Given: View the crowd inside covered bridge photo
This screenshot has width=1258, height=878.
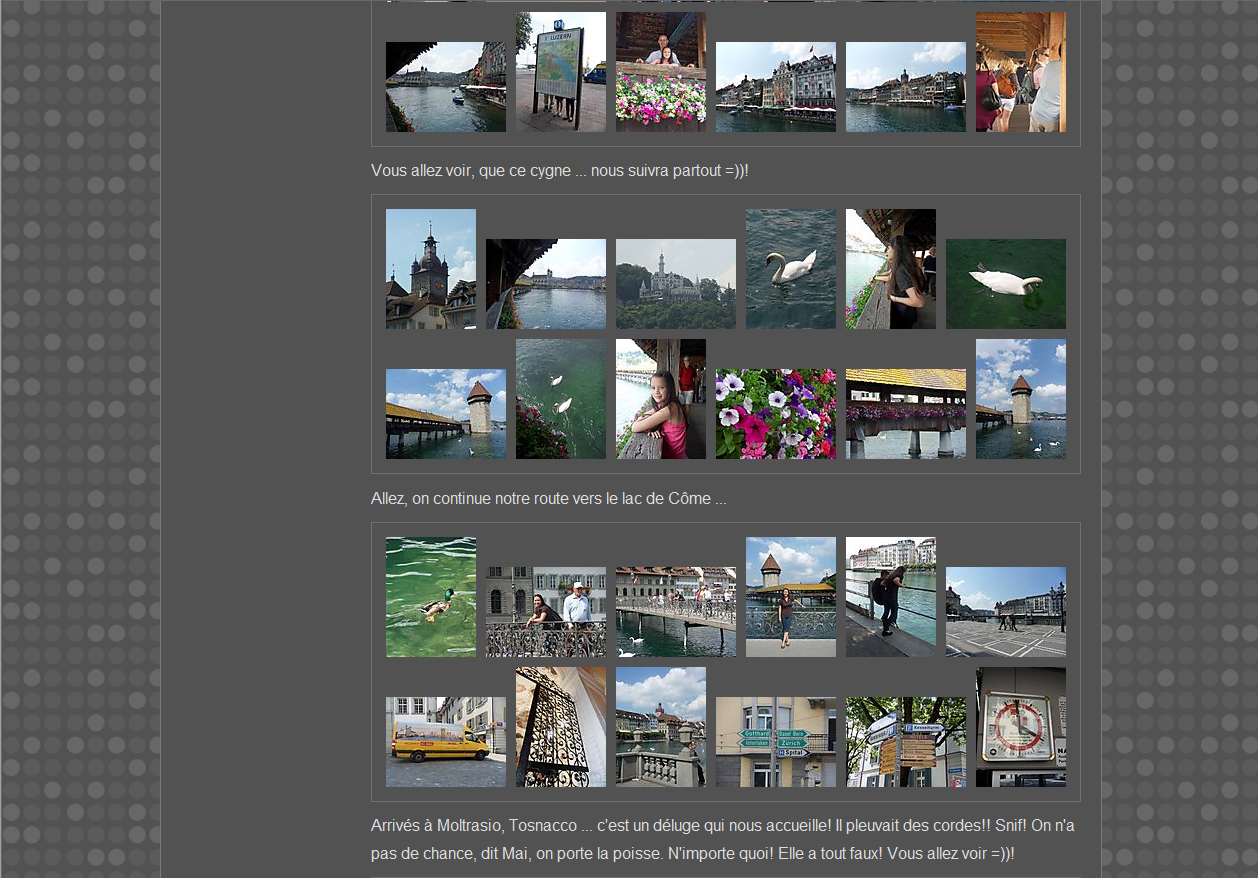Looking at the screenshot, I should 1020,72.
